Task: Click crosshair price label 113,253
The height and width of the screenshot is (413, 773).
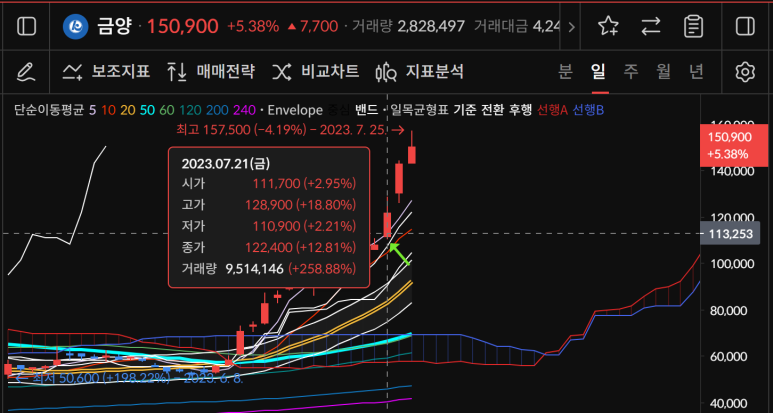Action: pyautogui.click(x=731, y=234)
